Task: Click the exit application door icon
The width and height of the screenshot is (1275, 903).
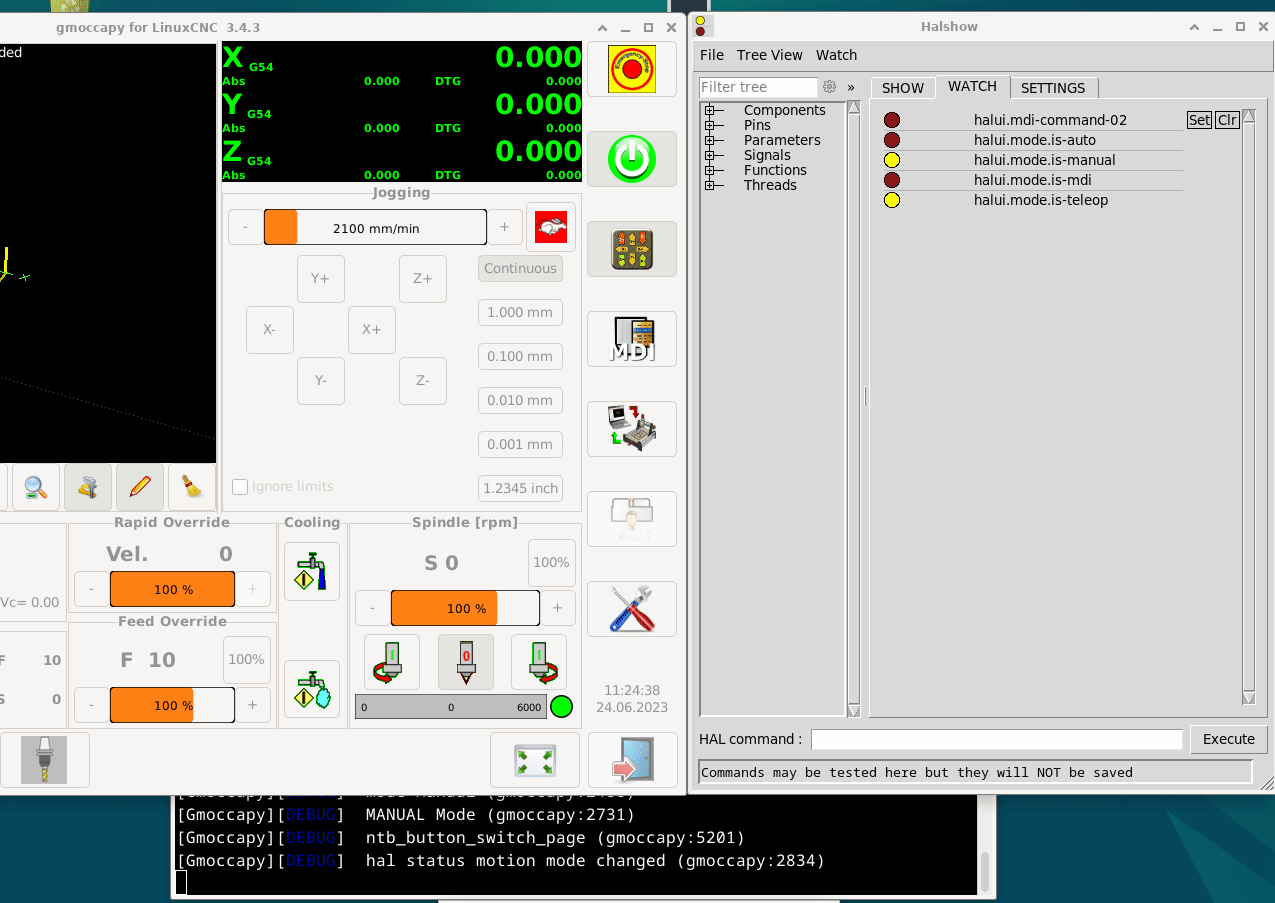Action: [x=632, y=761]
